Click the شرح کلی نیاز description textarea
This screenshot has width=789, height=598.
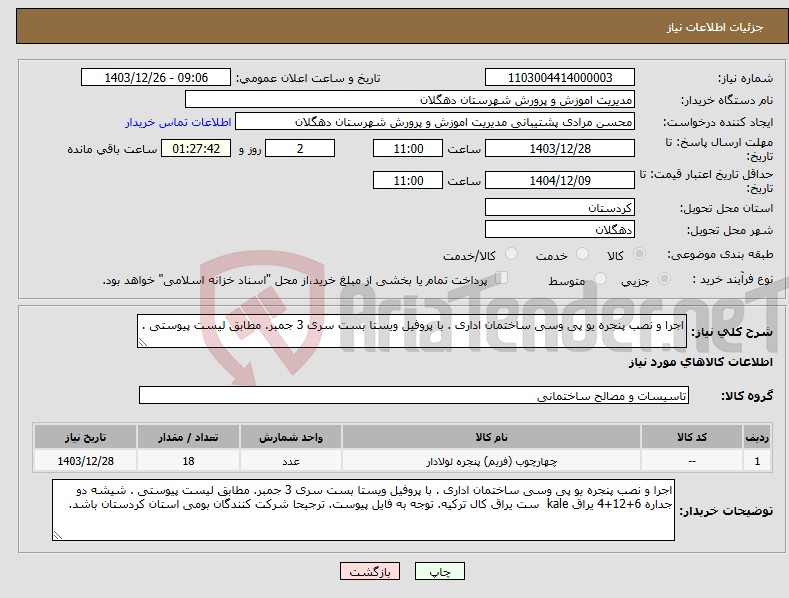tap(412, 331)
